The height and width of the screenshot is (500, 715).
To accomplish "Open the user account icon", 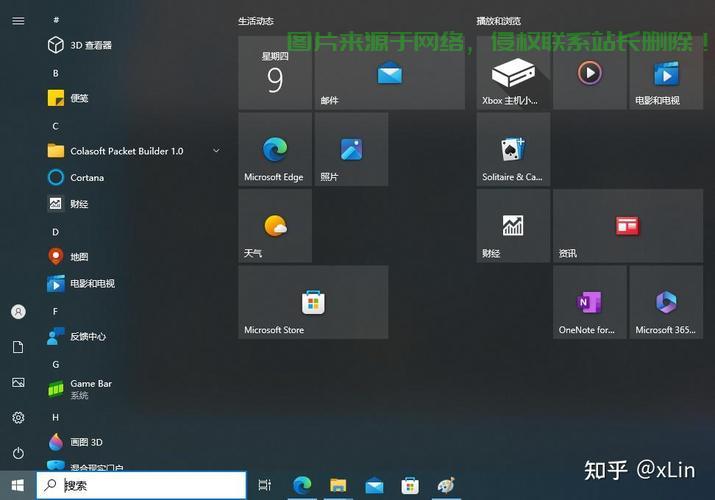I will (18, 312).
